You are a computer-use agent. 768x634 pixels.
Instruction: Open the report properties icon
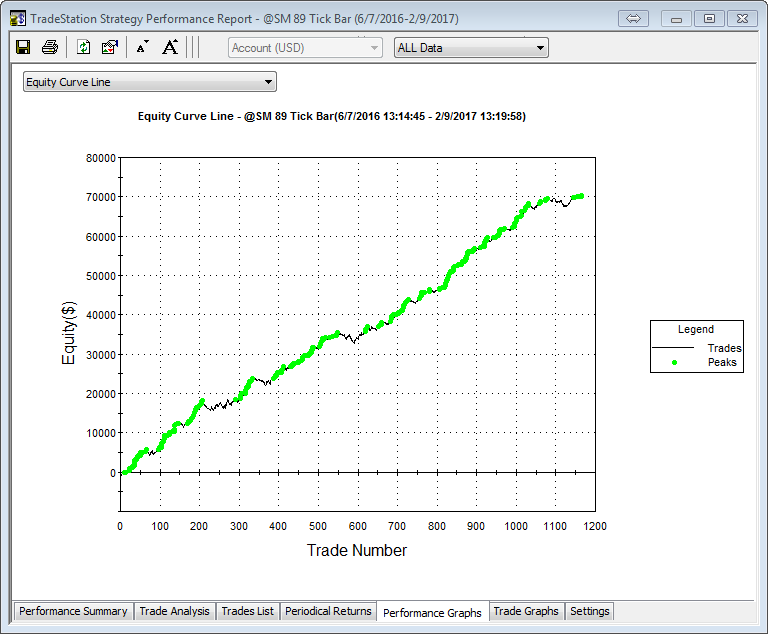coord(110,47)
